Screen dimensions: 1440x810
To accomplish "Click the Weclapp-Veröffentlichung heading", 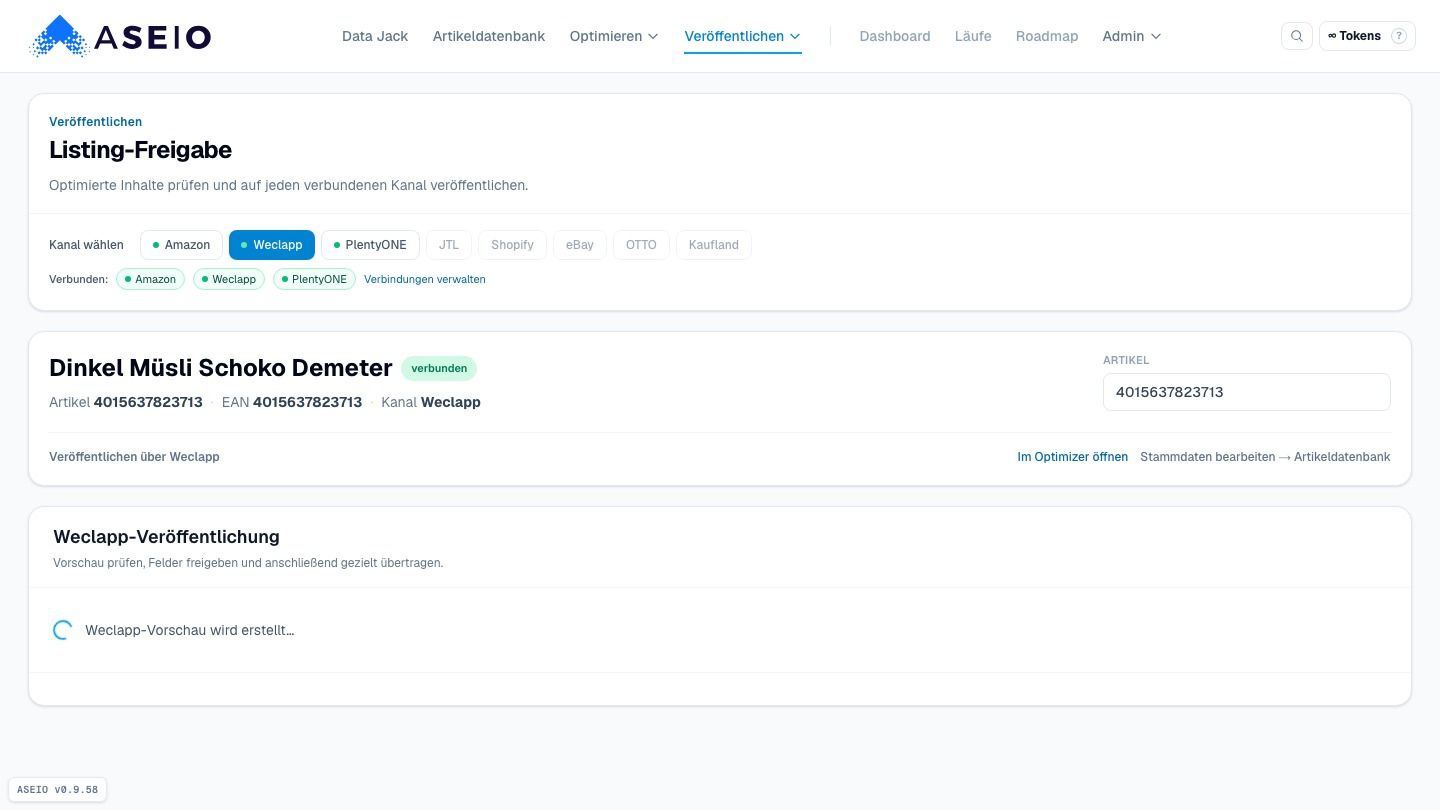I will tap(166, 537).
